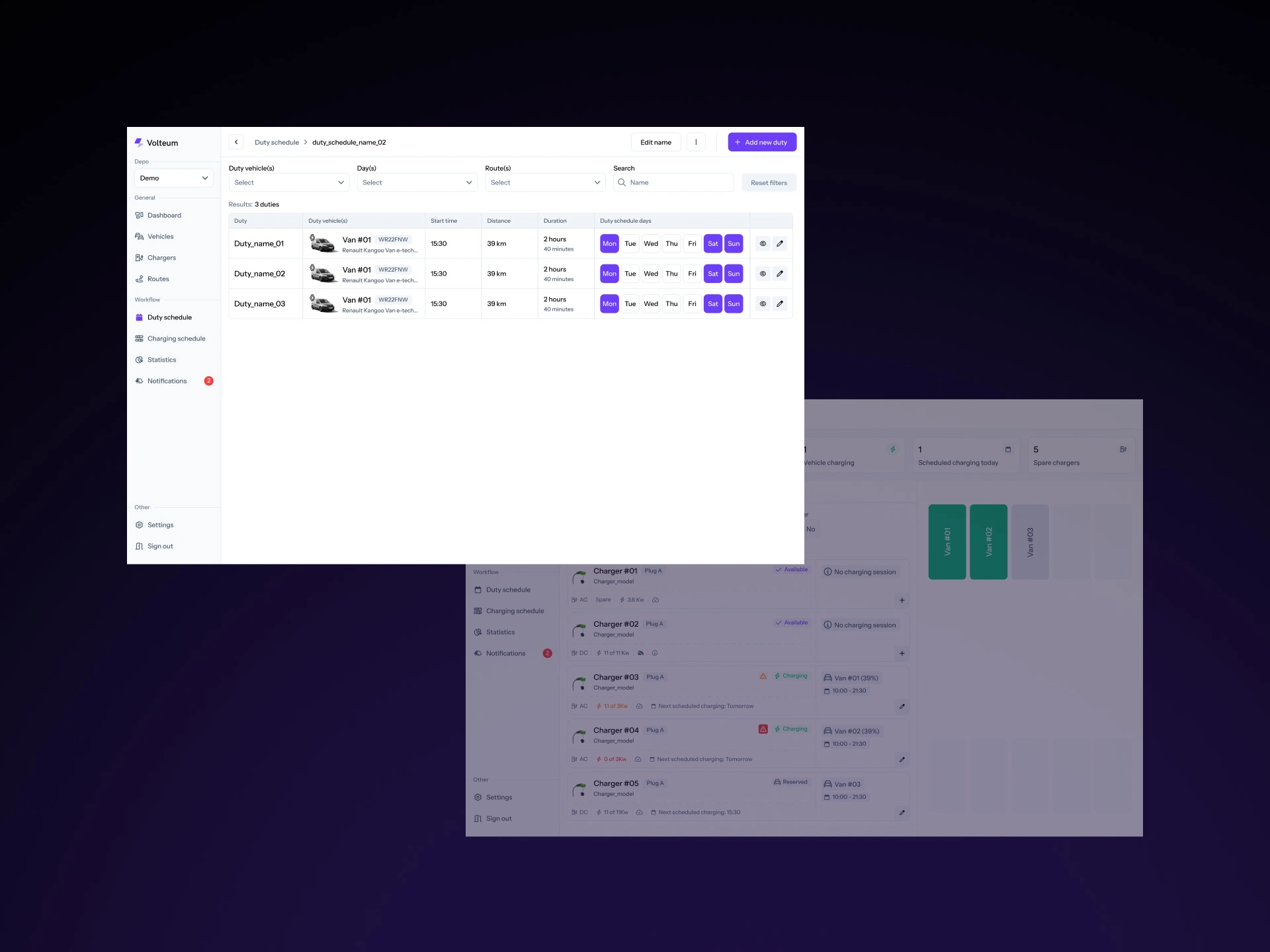Go to Charging schedule in the sidebar
The height and width of the screenshot is (952, 1270).
176,338
